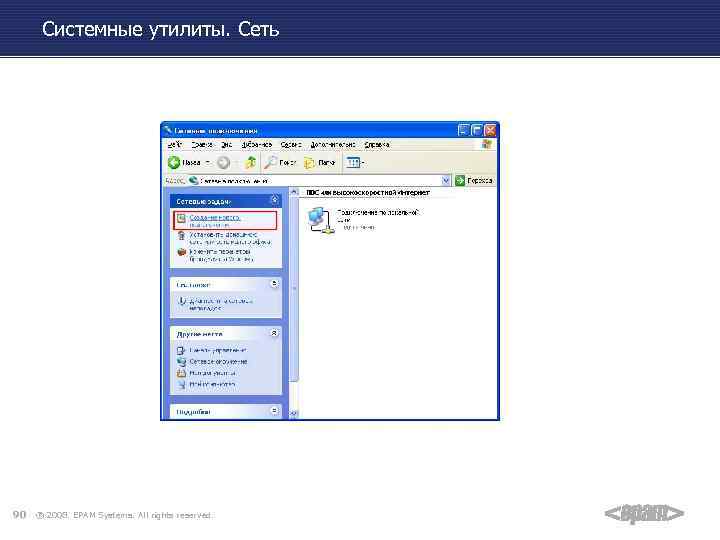Viewport: 720px width, 540px height.
Task: Click the home network setup icon
Action: [x=181, y=236]
